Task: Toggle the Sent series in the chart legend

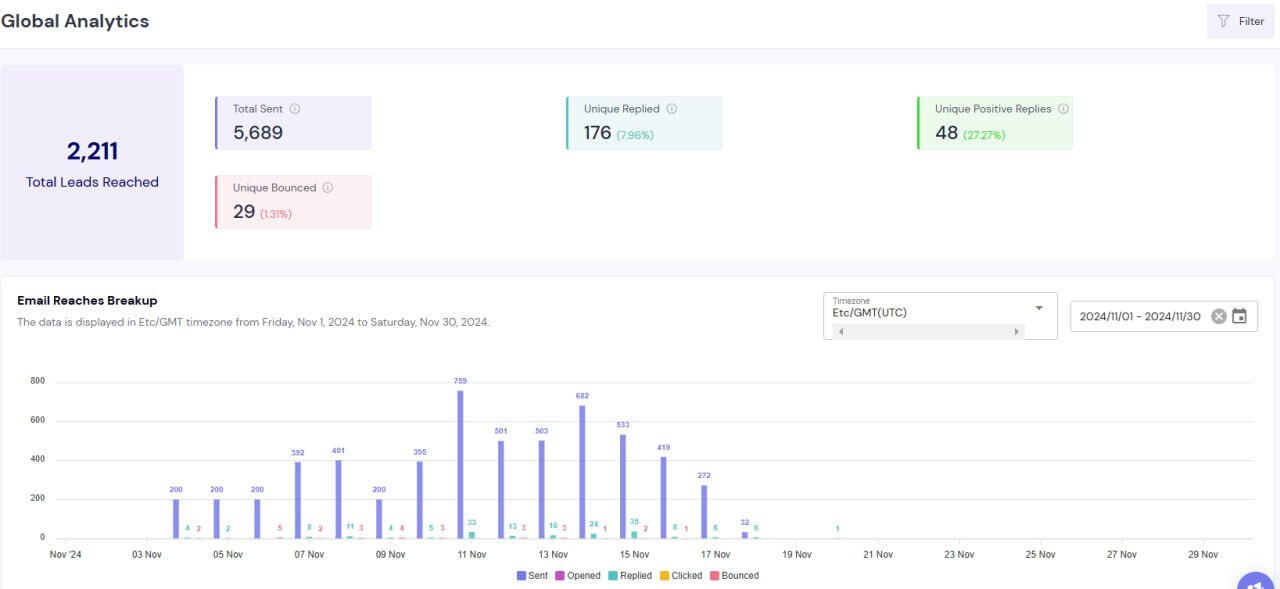Action: click(x=534, y=576)
